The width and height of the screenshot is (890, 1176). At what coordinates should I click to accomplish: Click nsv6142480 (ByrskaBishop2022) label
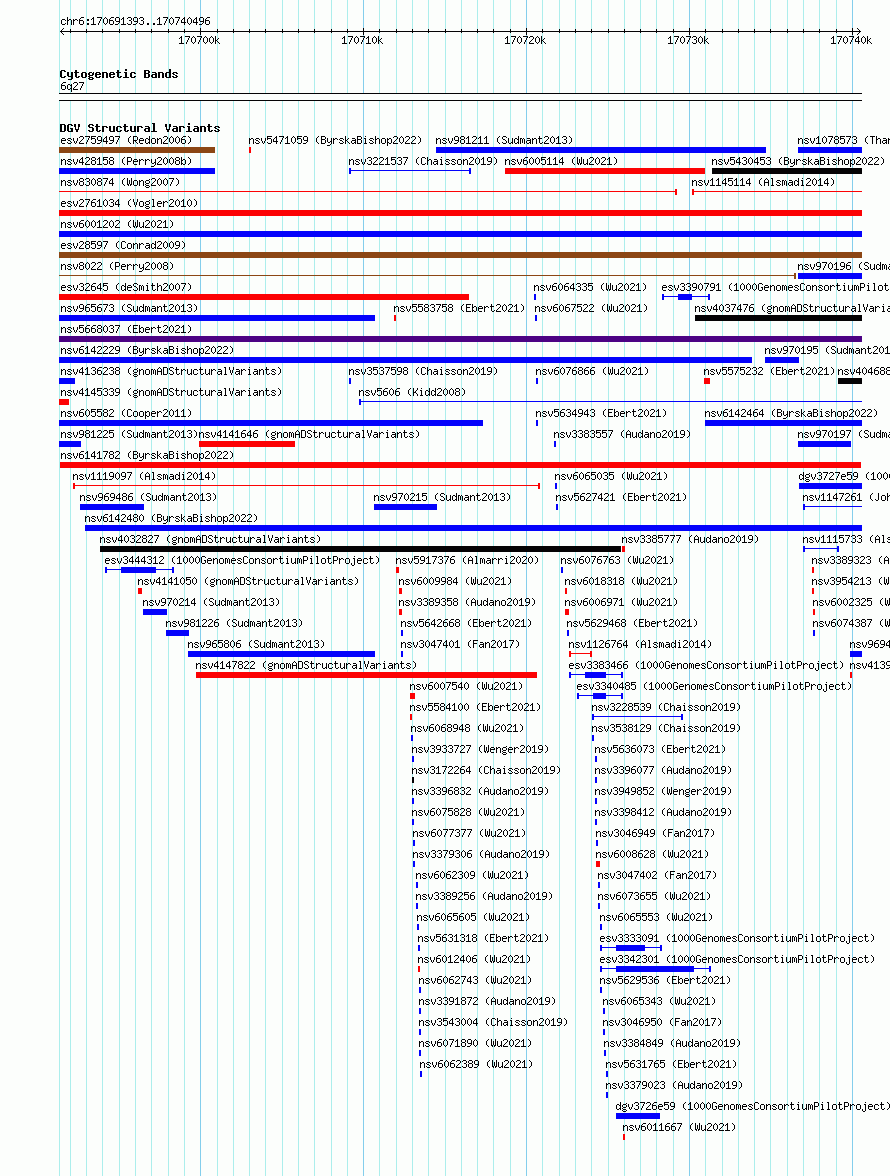[x=171, y=518]
